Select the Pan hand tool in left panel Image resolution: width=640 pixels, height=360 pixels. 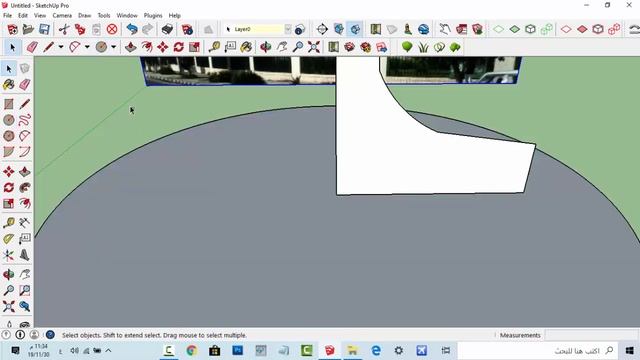click(x=24, y=275)
